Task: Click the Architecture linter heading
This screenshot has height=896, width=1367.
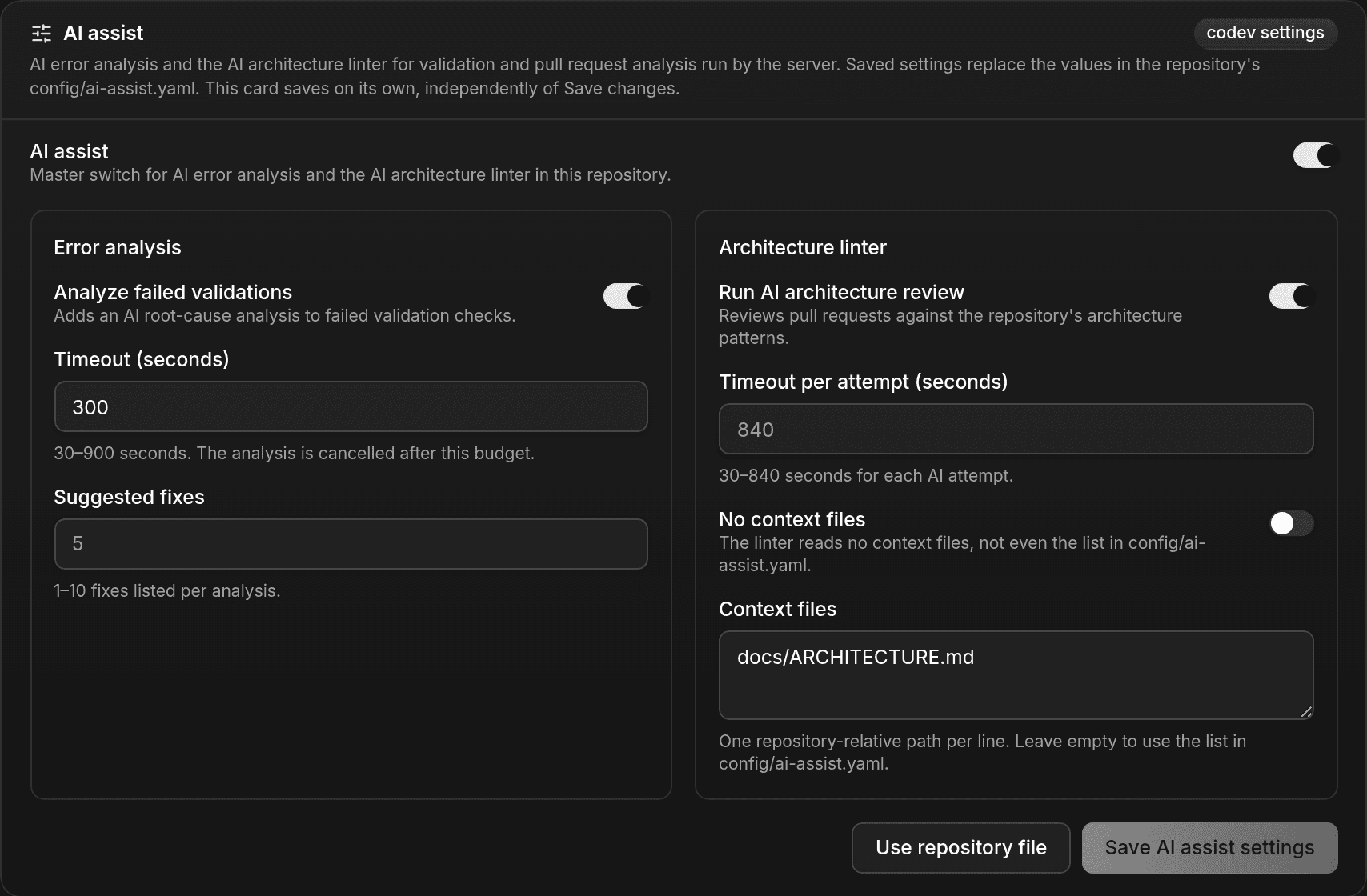Action: pyautogui.click(x=803, y=248)
